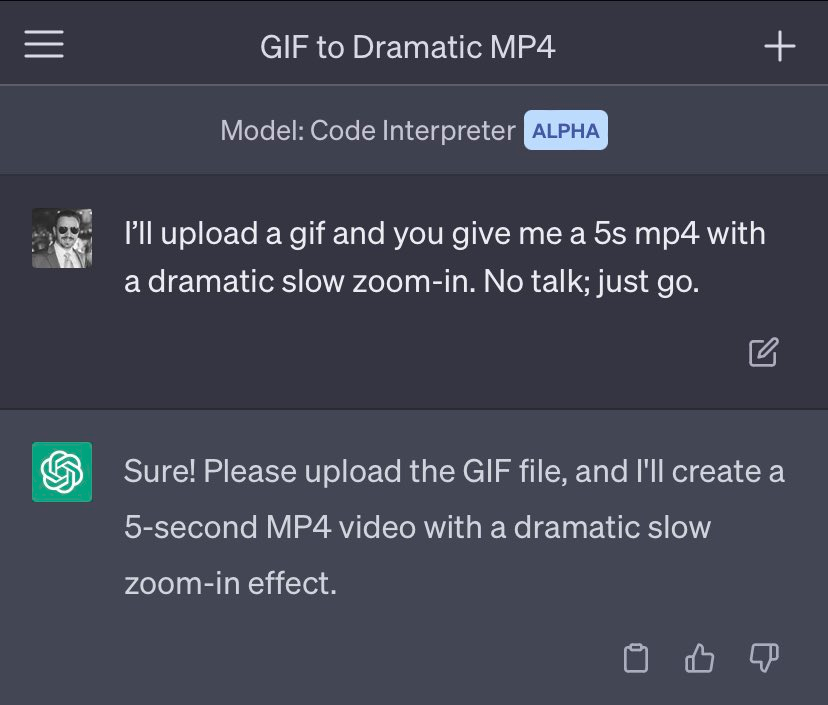Image resolution: width=828 pixels, height=705 pixels.
Task: Copy the assistant response to clipboard
Action: pos(636,658)
